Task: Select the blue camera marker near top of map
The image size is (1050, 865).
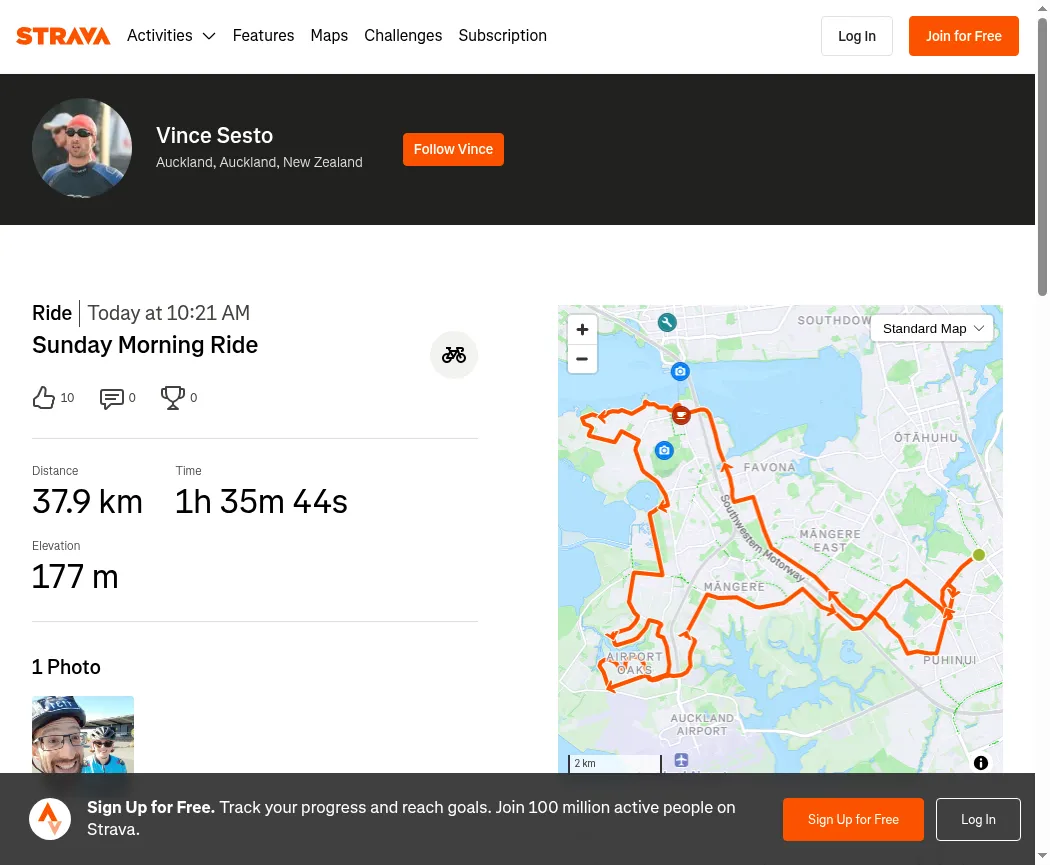Action: [x=680, y=371]
